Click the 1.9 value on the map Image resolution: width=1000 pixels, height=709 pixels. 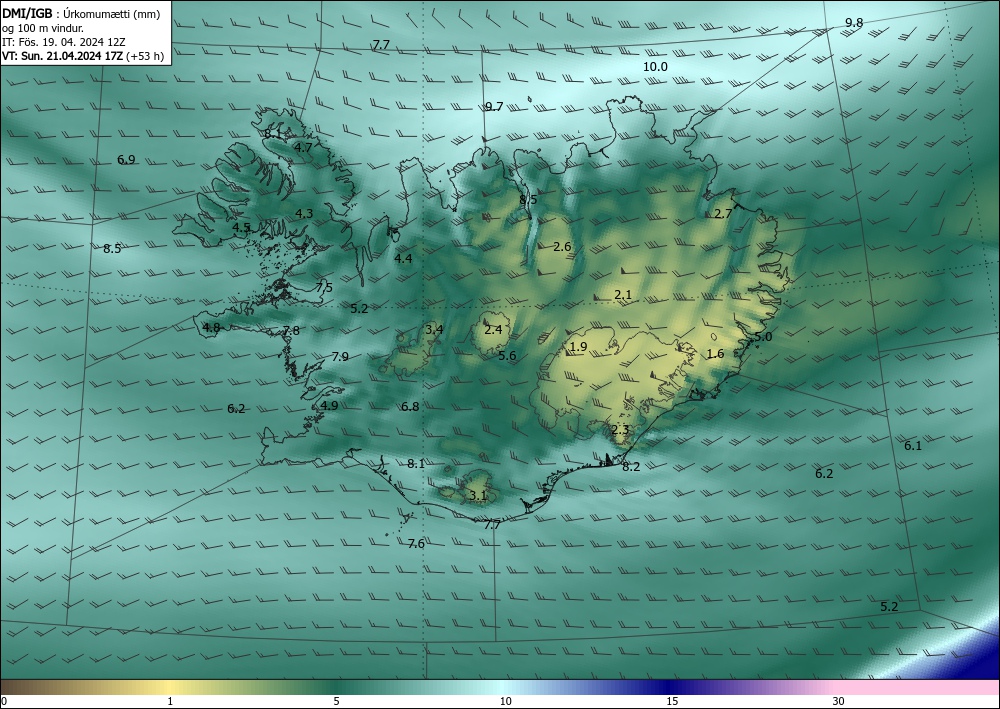[578, 347]
